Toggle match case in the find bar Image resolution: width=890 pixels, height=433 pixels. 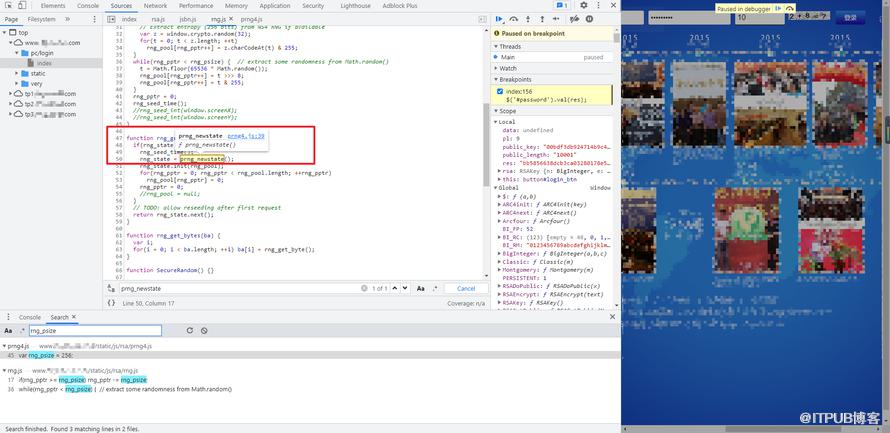pos(421,288)
